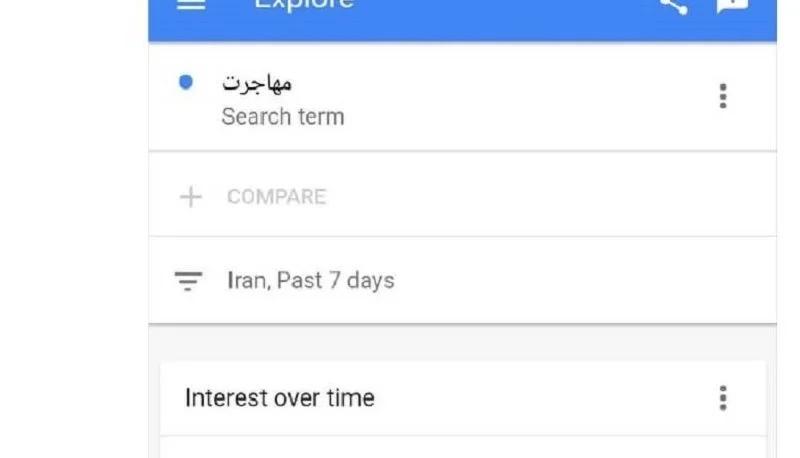
Task: Click the blue dot next to مهاجرت
Action: [x=186, y=82]
